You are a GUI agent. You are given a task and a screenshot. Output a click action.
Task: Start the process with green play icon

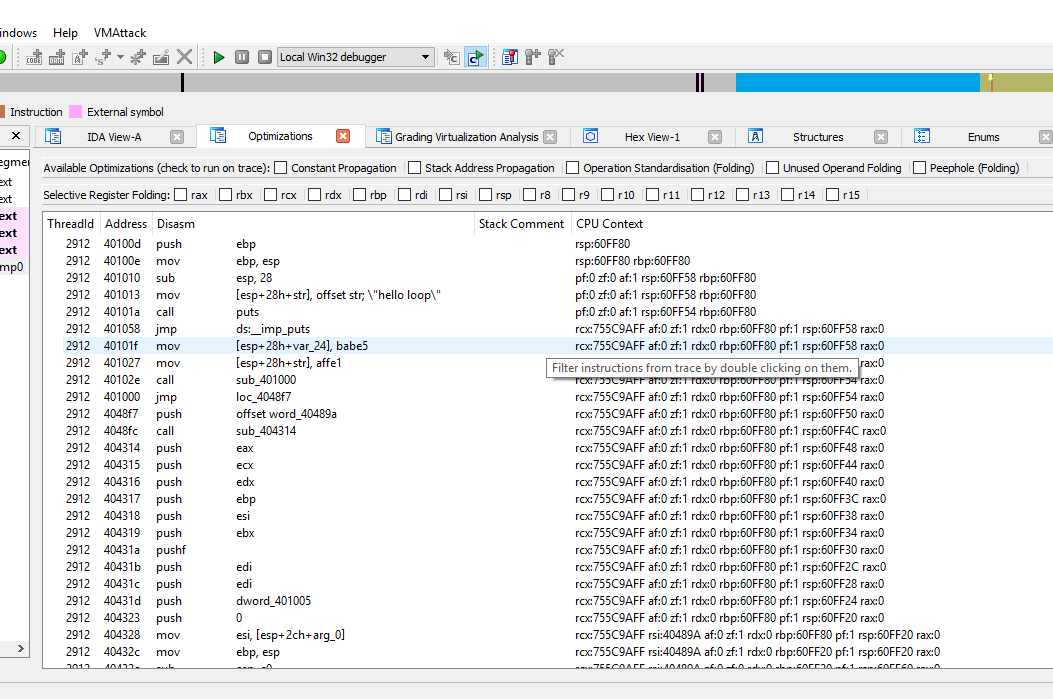point(218,57)
